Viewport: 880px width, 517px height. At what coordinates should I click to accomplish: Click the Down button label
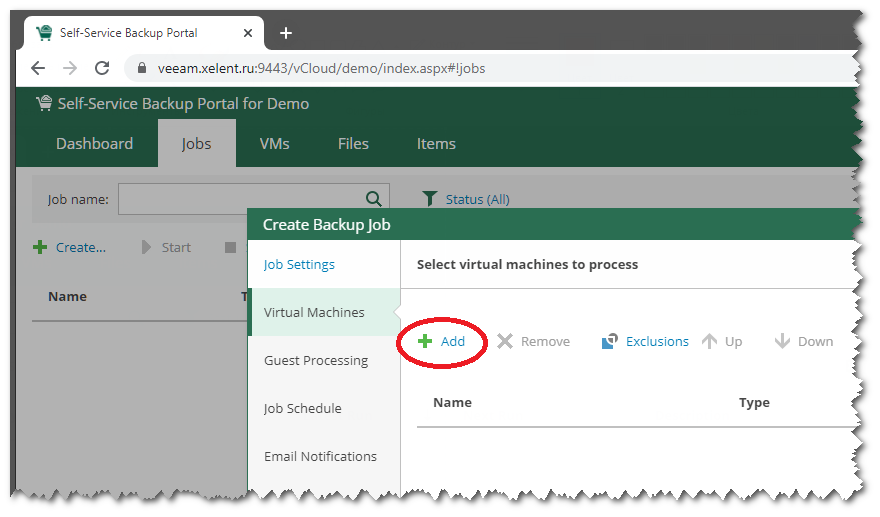point(815,341)
